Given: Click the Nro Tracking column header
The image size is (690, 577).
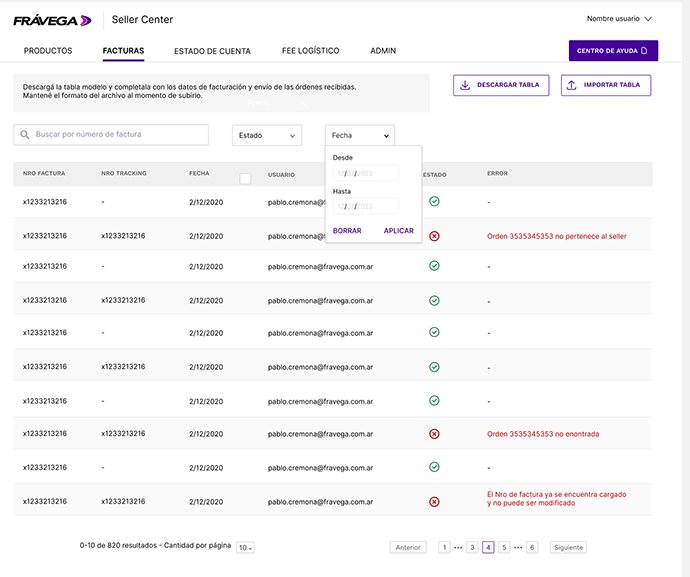Looking at the screenshot, I should pyautogui.click(x=124, y=173).
